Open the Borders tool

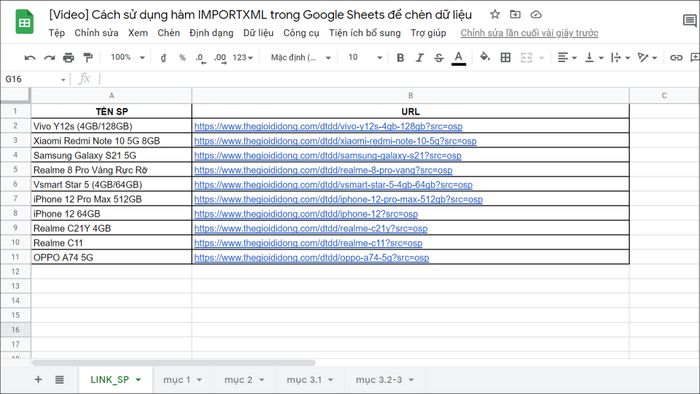pyautogui.click(x=505, y=58)
